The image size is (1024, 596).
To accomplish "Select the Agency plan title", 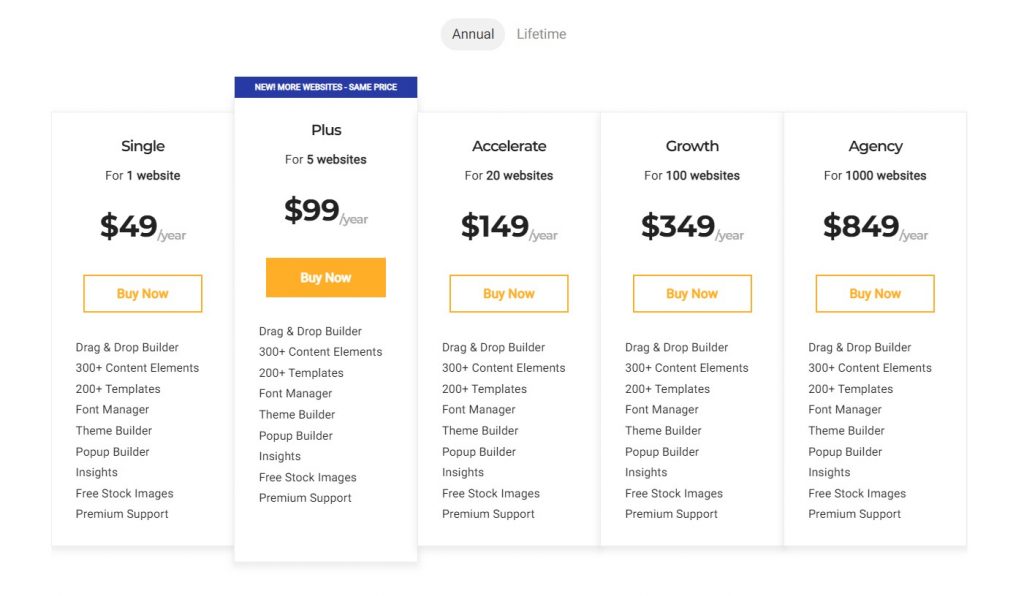I will coord(875,146).
